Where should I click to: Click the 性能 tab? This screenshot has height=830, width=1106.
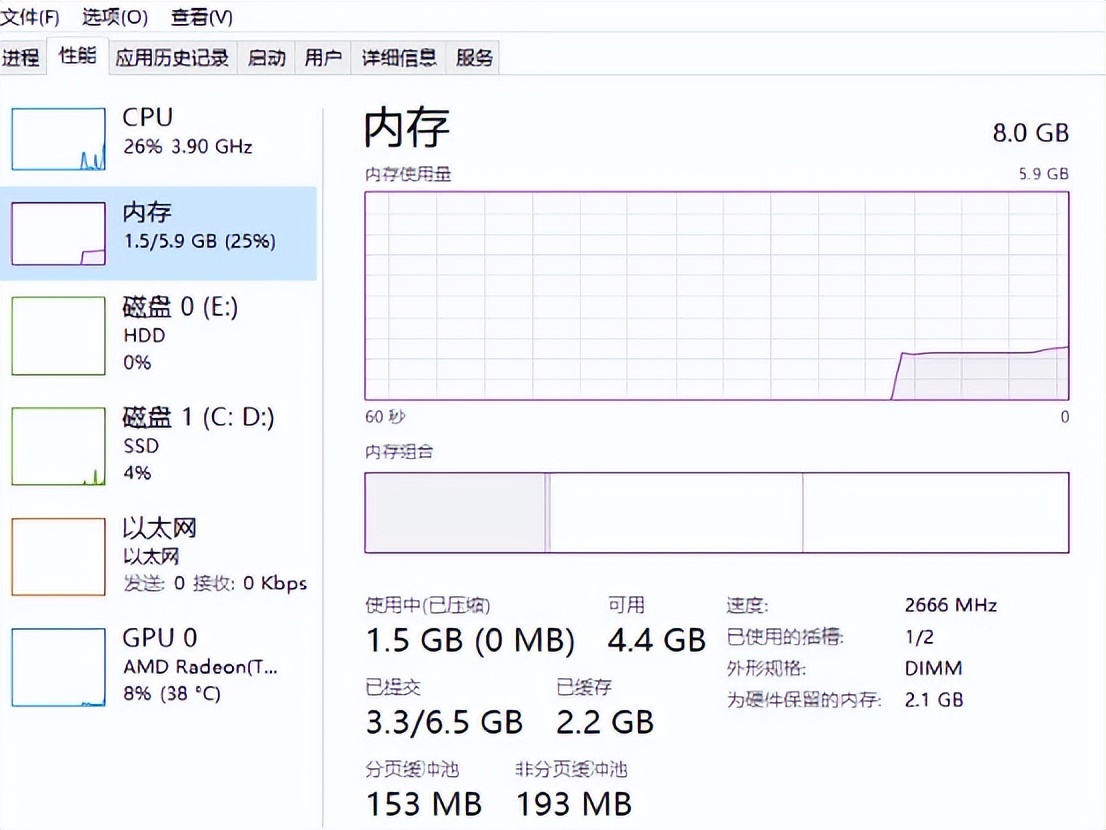pos(77,56)
